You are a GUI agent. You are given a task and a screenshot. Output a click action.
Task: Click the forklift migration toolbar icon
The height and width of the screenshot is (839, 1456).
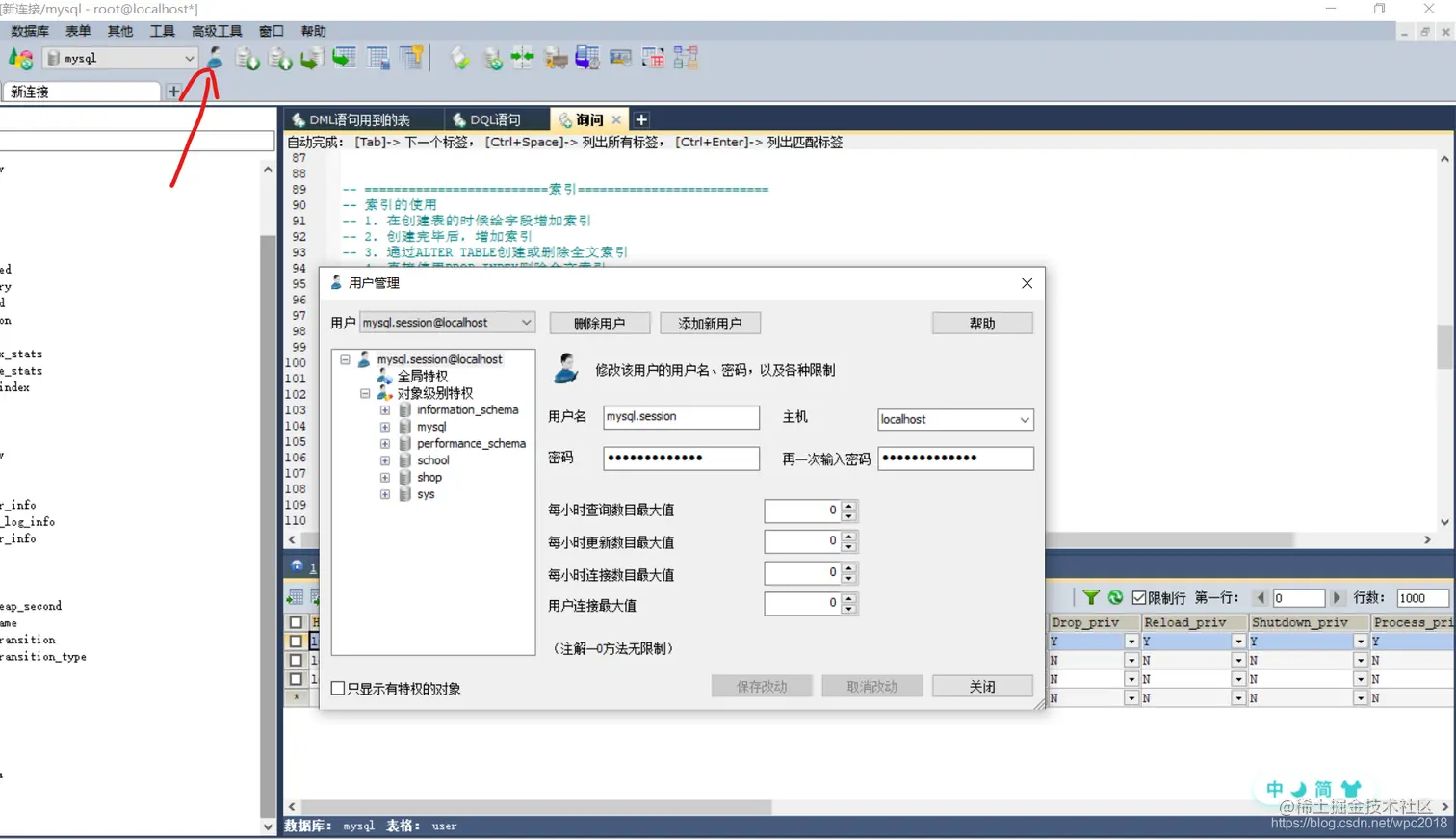click(x=556, y=59)
